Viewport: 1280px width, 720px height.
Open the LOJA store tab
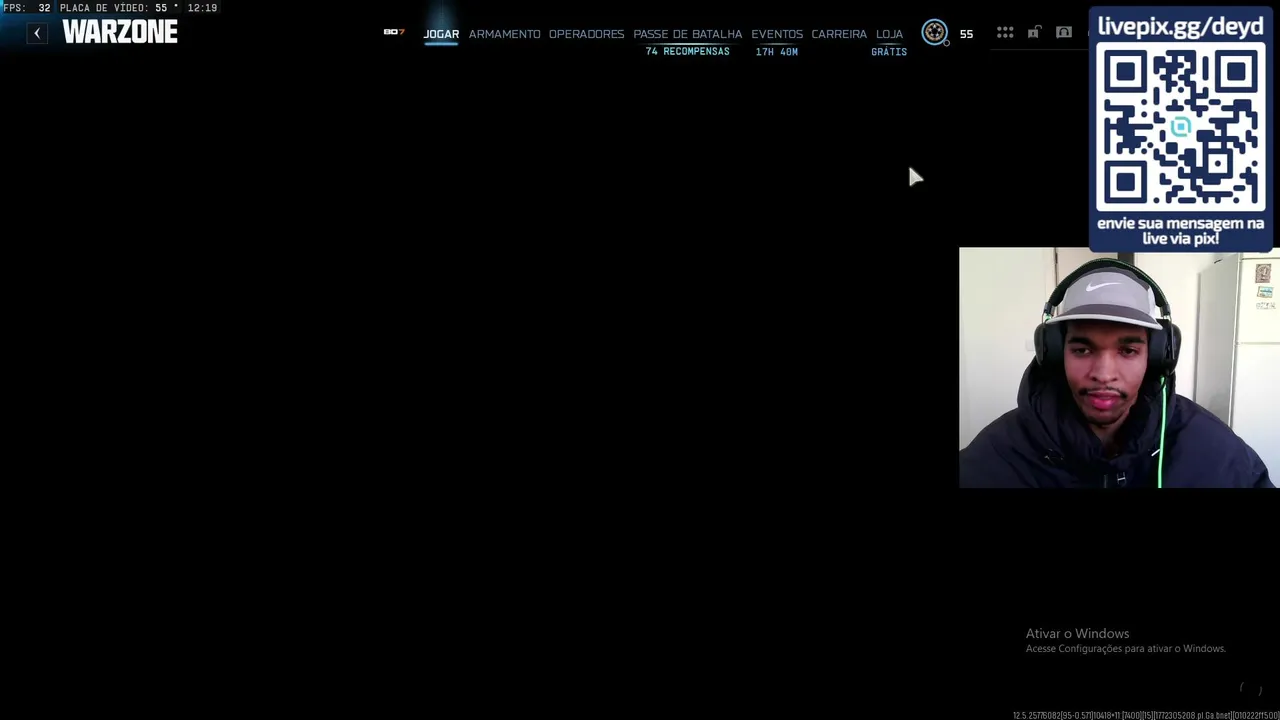(889, 34)
